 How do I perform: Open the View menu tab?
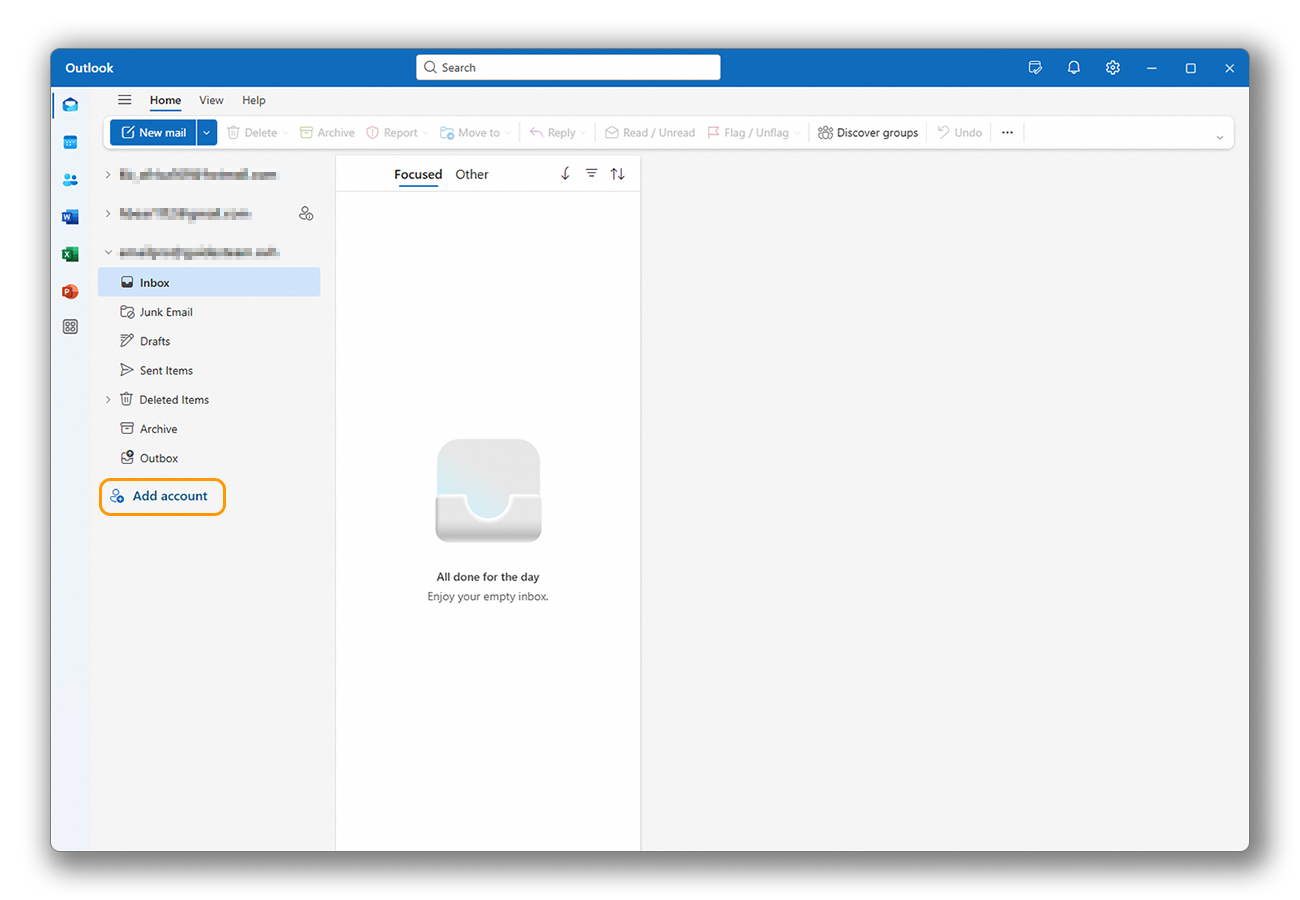pyautogui.click(x=211, y=100)
